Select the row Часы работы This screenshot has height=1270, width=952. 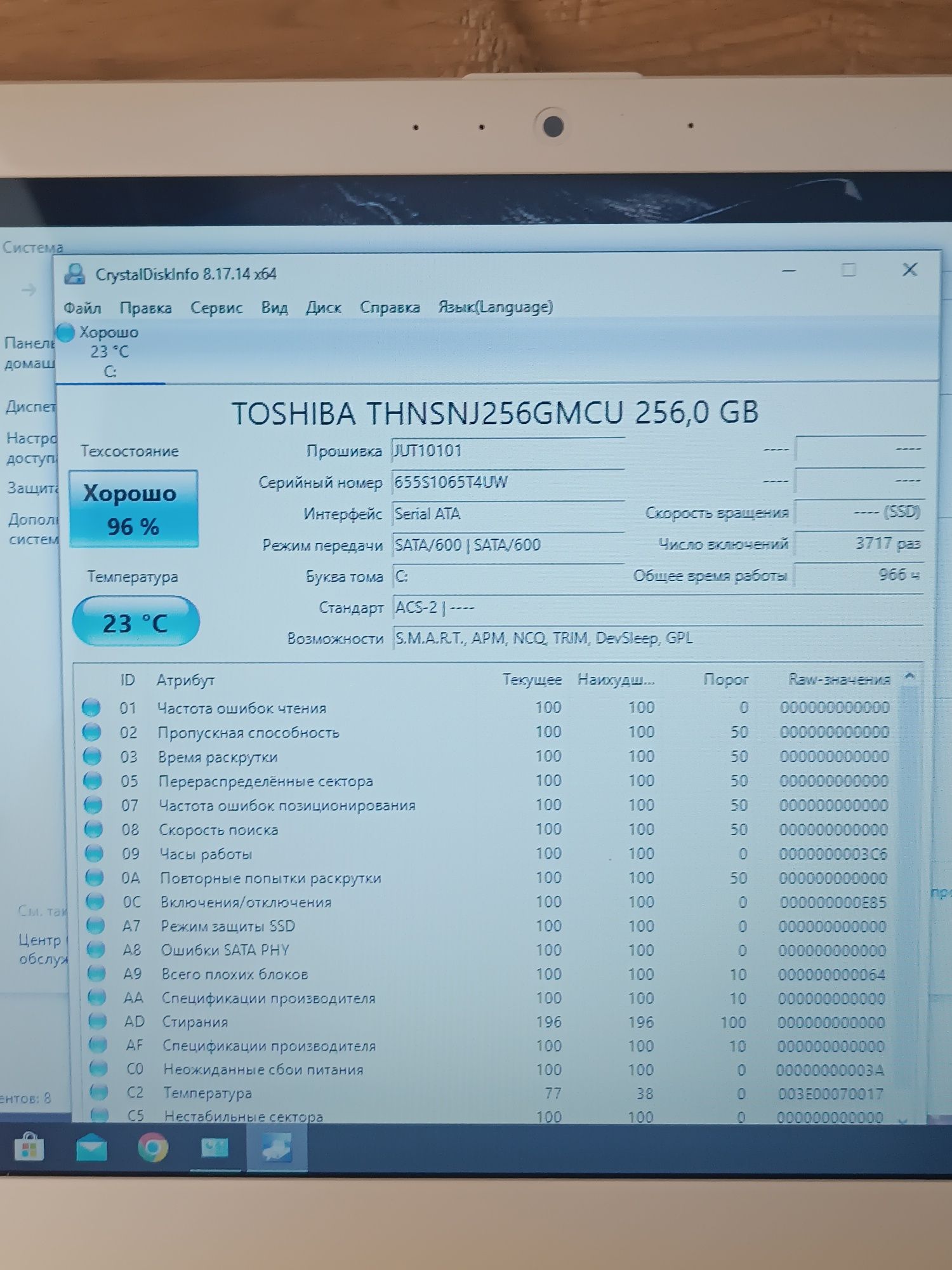coord(487,854)
